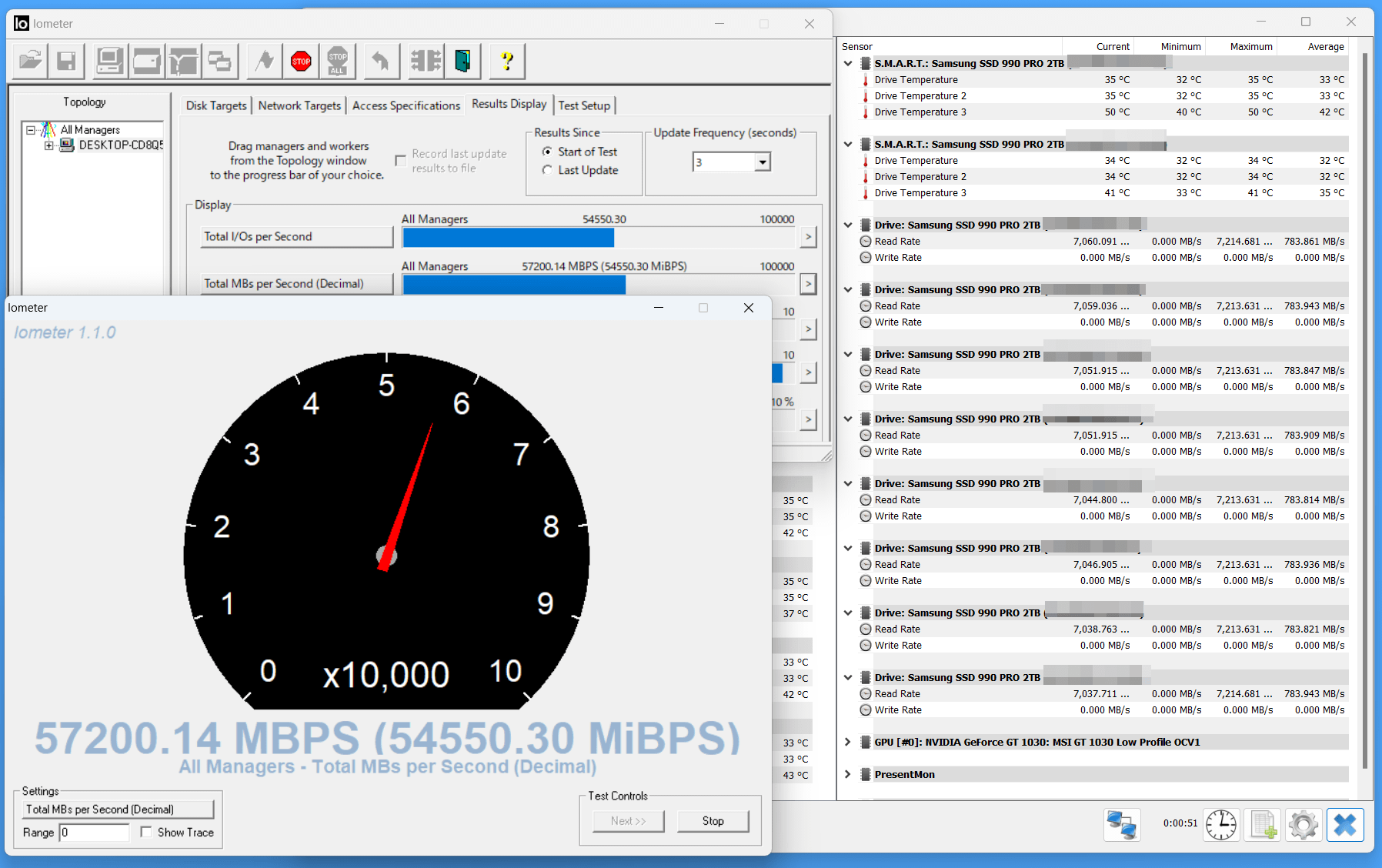Open the Test Setup tab
This screenshot has height=868, width=1382.
(584, 105)
